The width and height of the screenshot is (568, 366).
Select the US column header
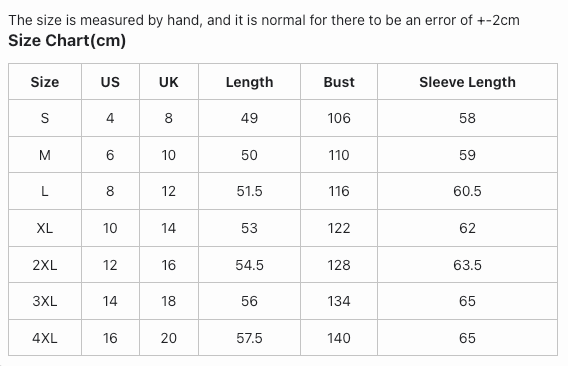coord(110,82)
